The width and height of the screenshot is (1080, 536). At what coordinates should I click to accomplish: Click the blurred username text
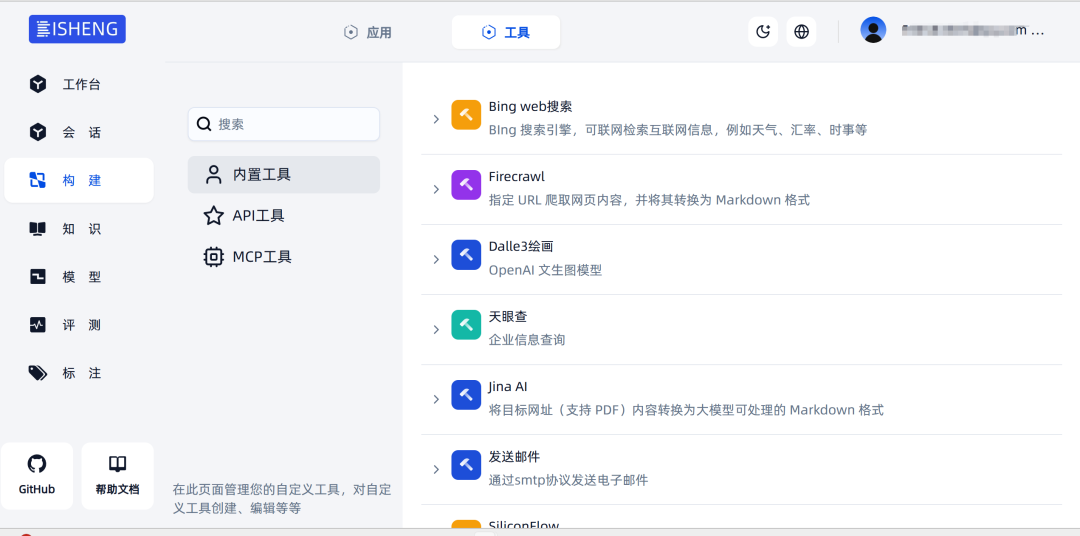[x=973, y=31]
